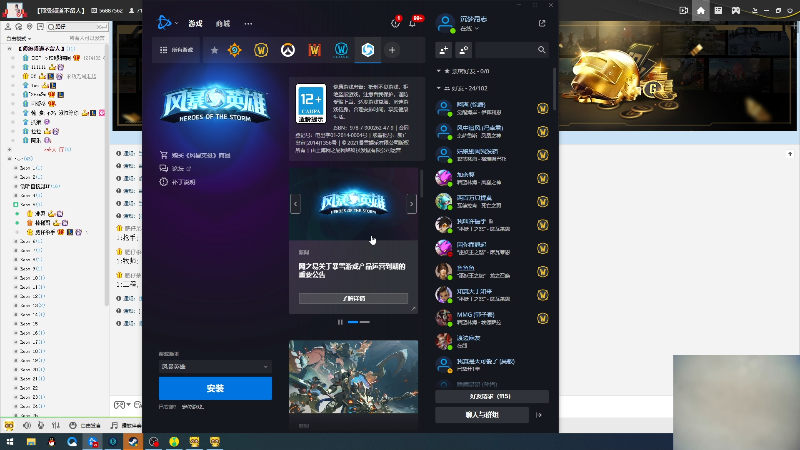
Task: Open the user profile avatar
Action: click(445, 23)
